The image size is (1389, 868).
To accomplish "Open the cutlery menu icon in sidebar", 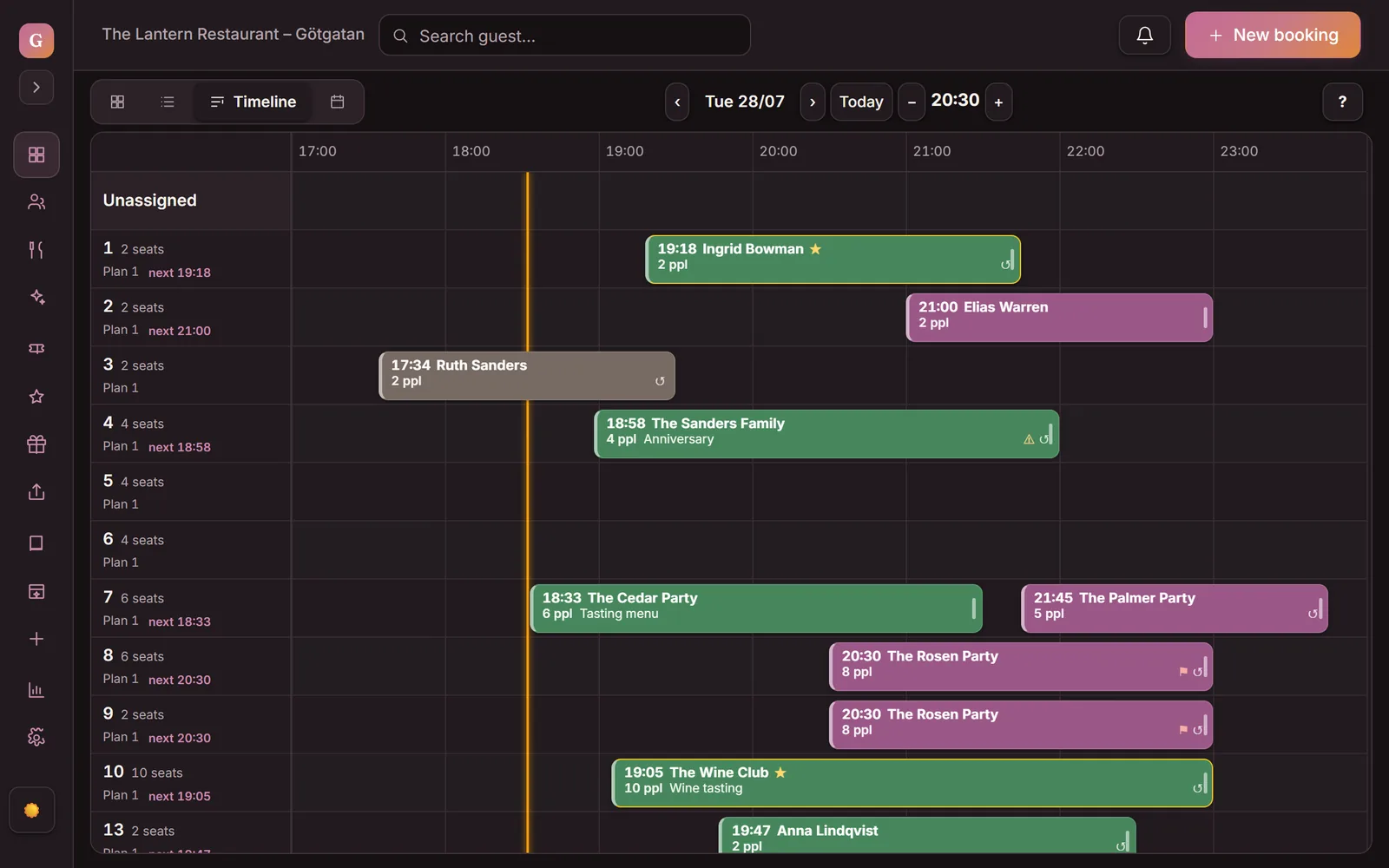I will coord(36,250).
